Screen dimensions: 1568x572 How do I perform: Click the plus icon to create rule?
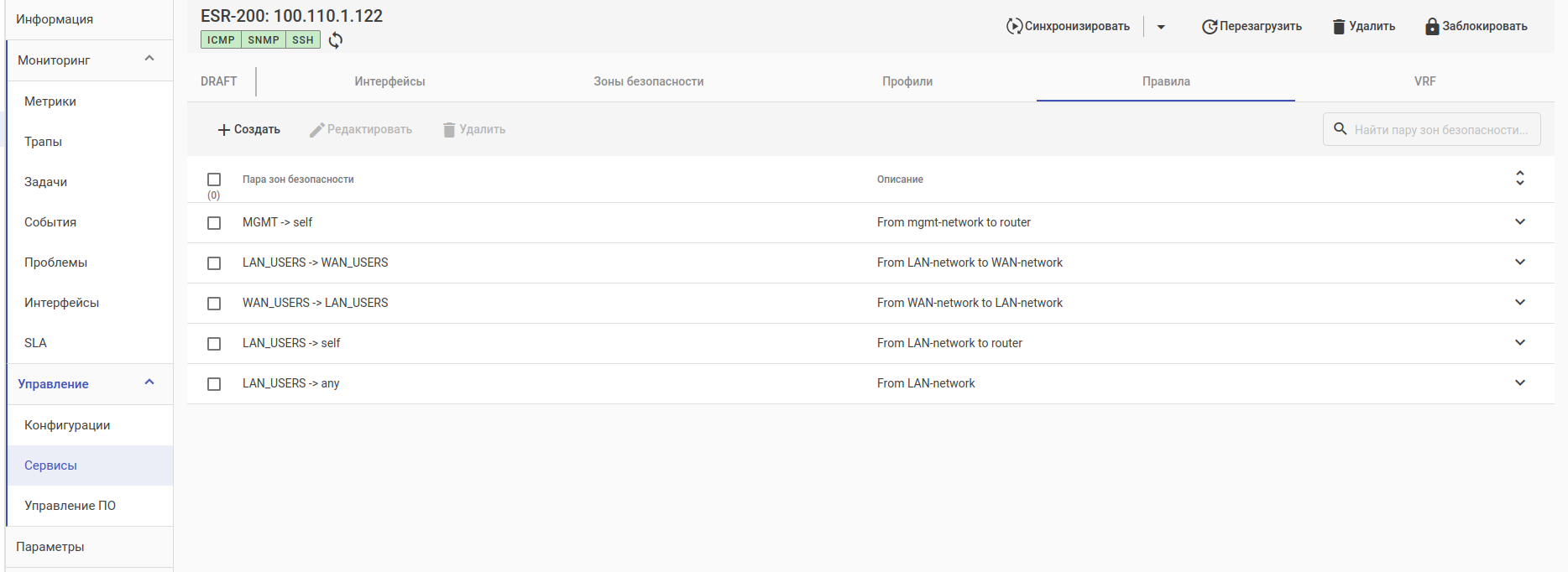(x=224, y=130)
